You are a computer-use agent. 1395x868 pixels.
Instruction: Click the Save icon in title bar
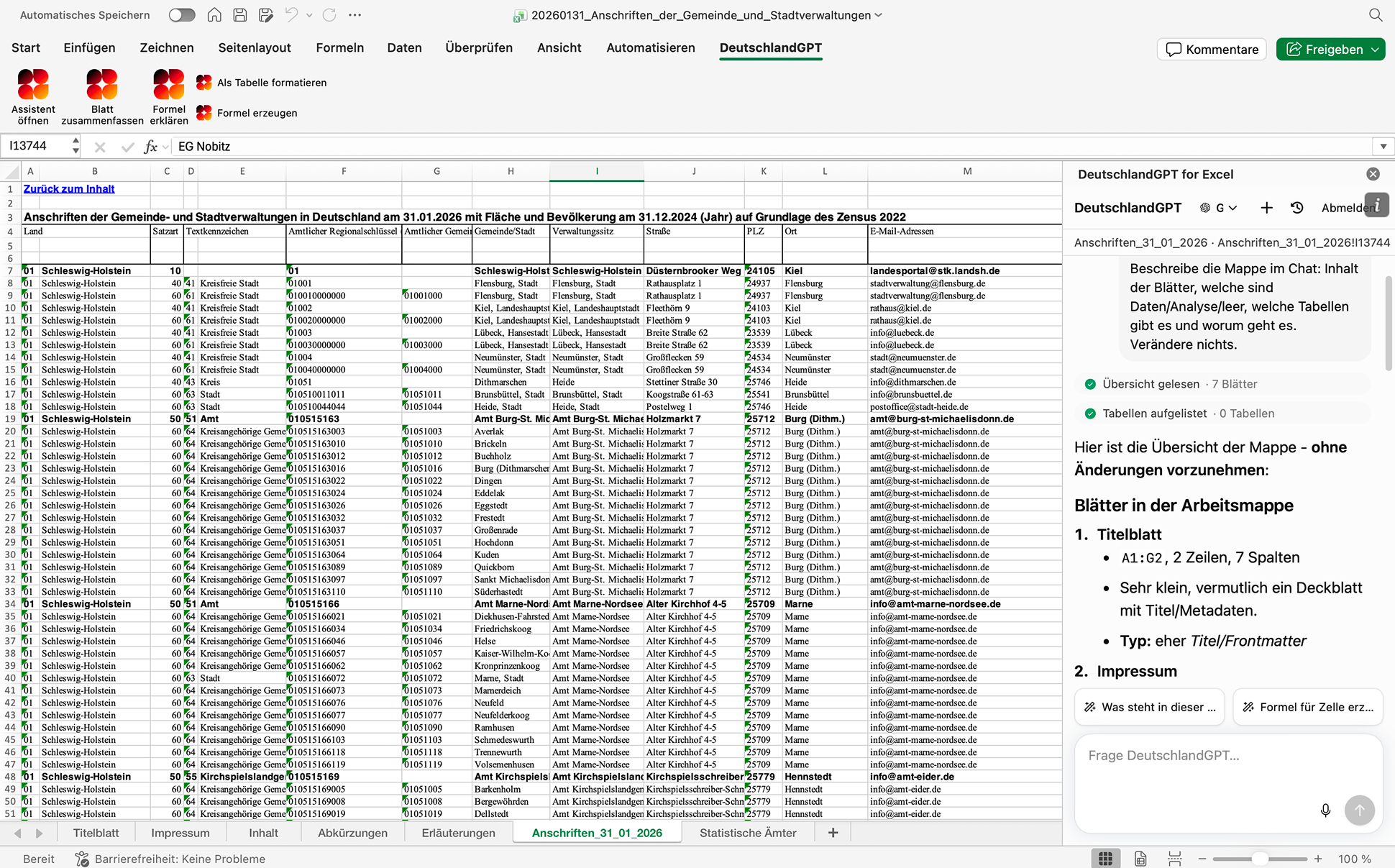(240, 15)
